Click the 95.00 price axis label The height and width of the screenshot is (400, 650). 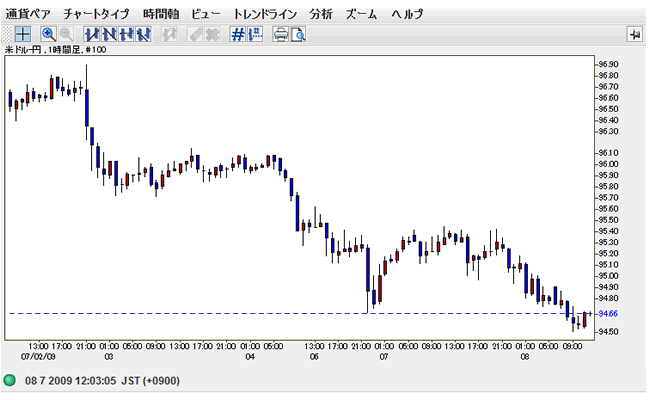(608, 276)
